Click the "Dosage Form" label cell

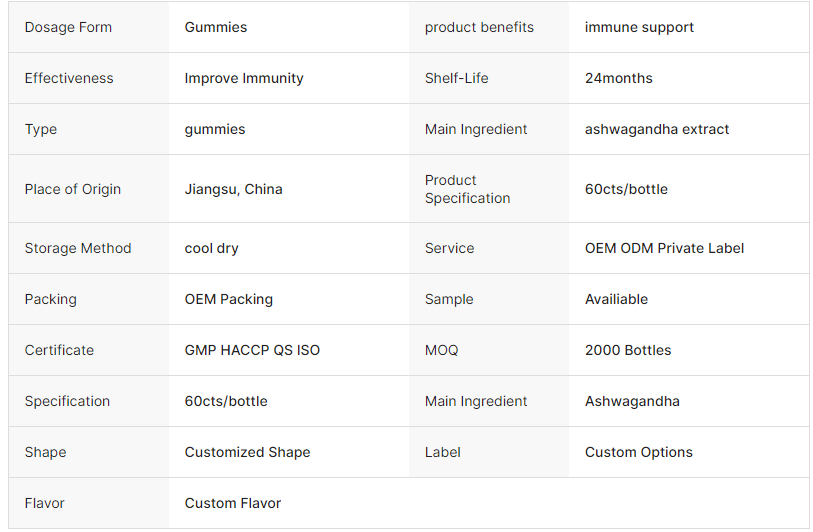tap(68, 27)
